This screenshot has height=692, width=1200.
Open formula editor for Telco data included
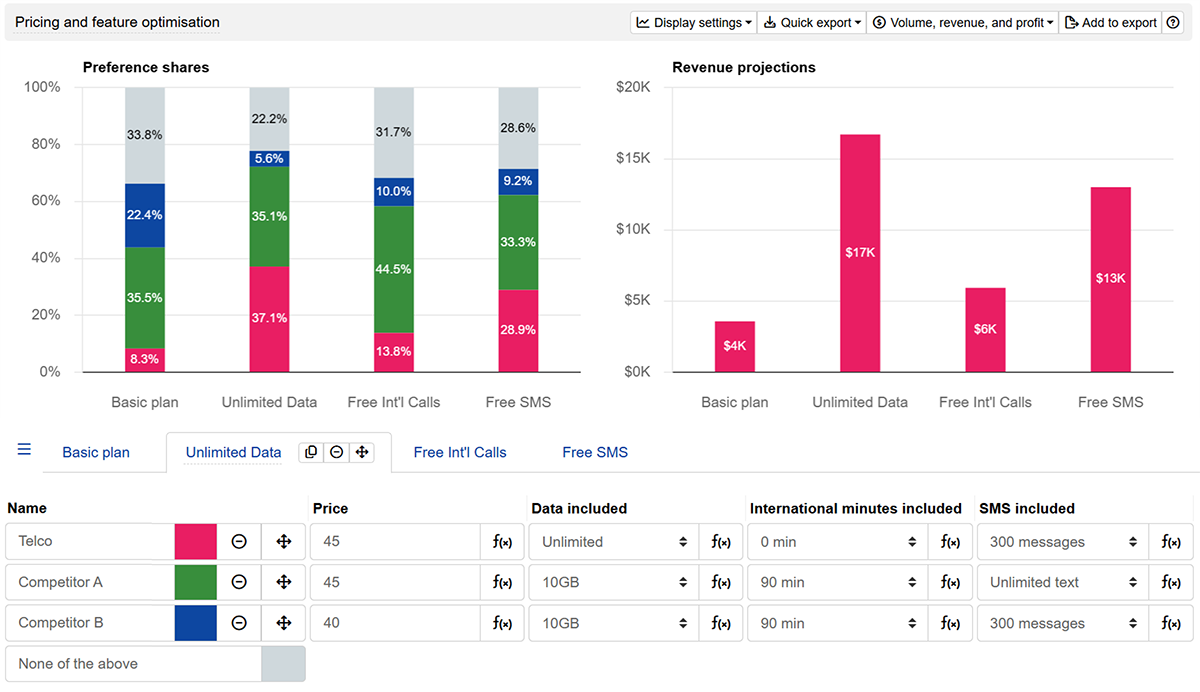click(x=721, y=541)
